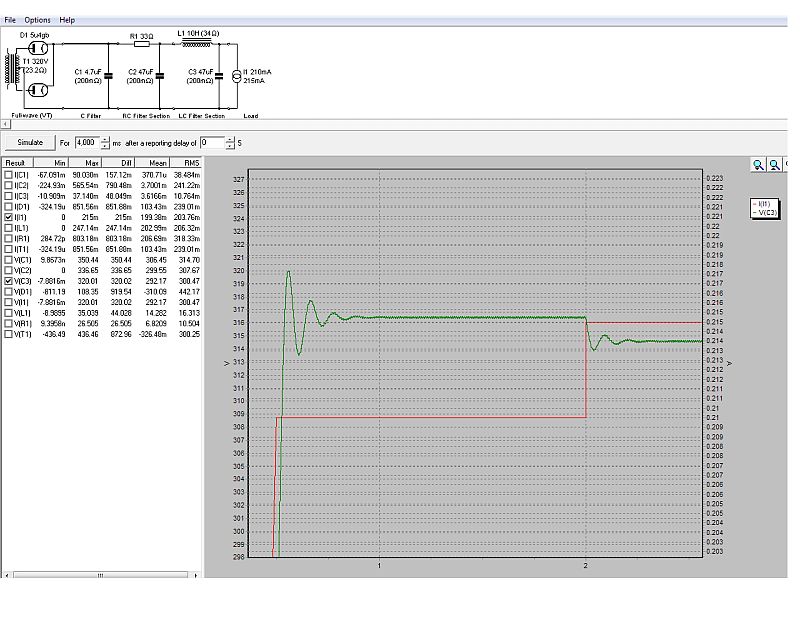
Task: Enable the V(C2) result checkbox
Action: click(x=8, y=270)
